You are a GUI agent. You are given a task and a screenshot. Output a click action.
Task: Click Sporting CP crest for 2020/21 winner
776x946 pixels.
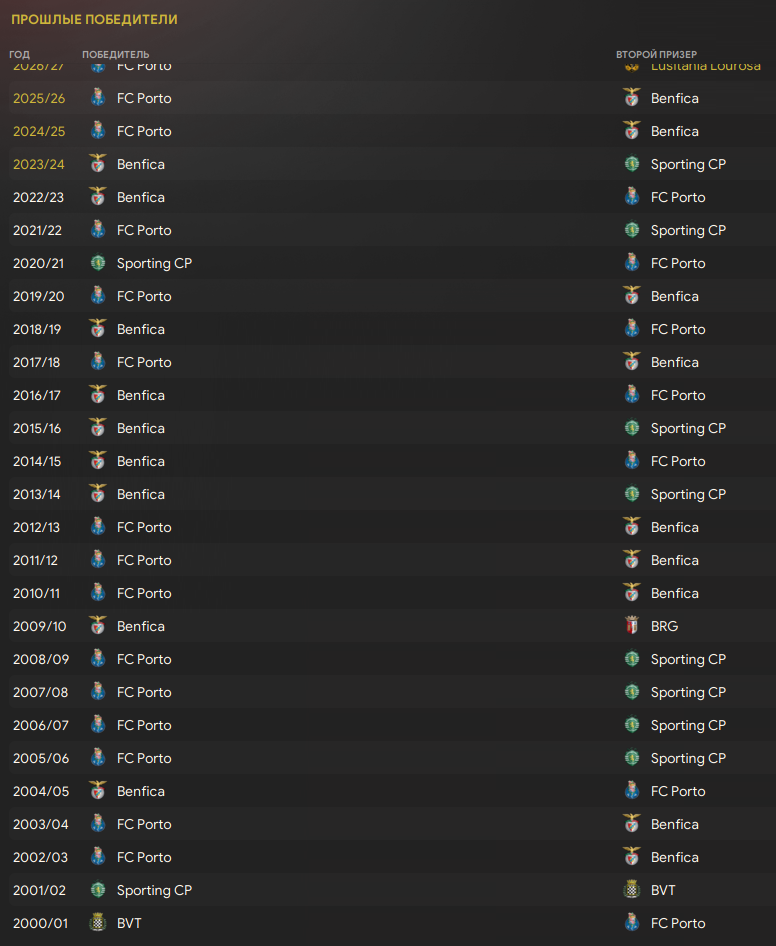[x=98, y=263]
